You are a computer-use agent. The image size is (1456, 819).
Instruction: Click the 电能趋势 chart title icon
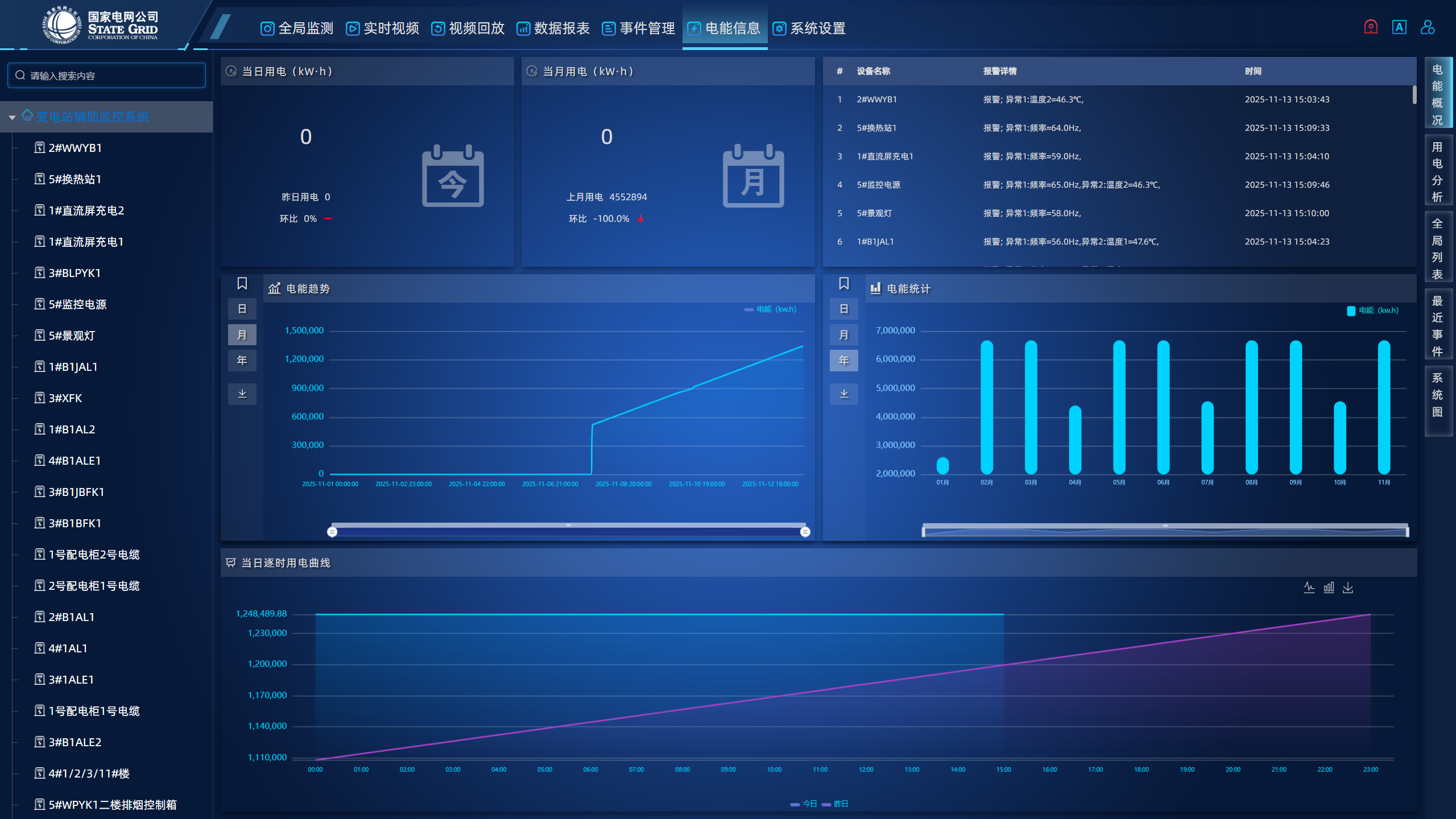(275, 288)
